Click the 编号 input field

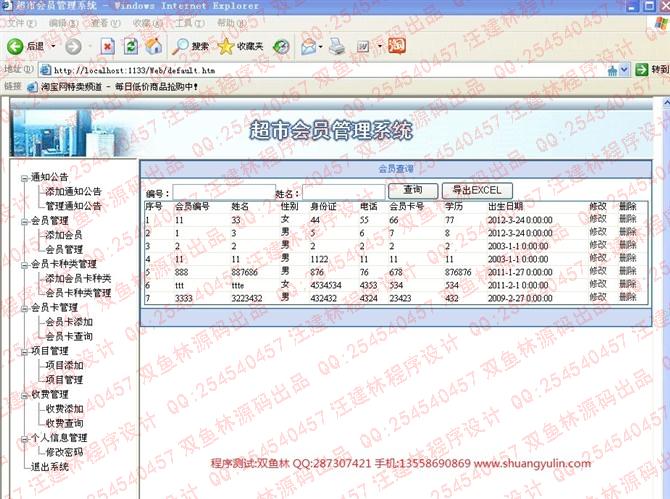click(x=224, y=193)
